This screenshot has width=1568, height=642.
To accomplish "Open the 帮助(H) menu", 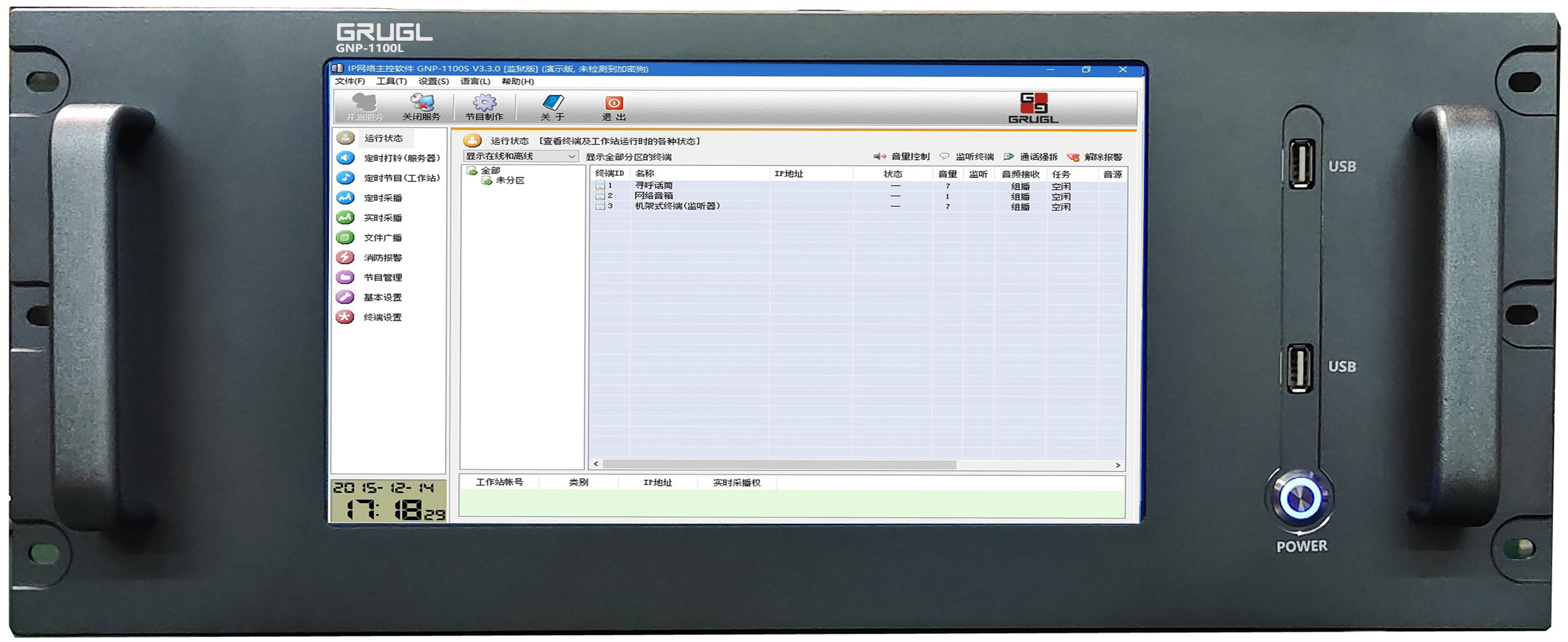I will pyautogui.click(x=518, y=81).
